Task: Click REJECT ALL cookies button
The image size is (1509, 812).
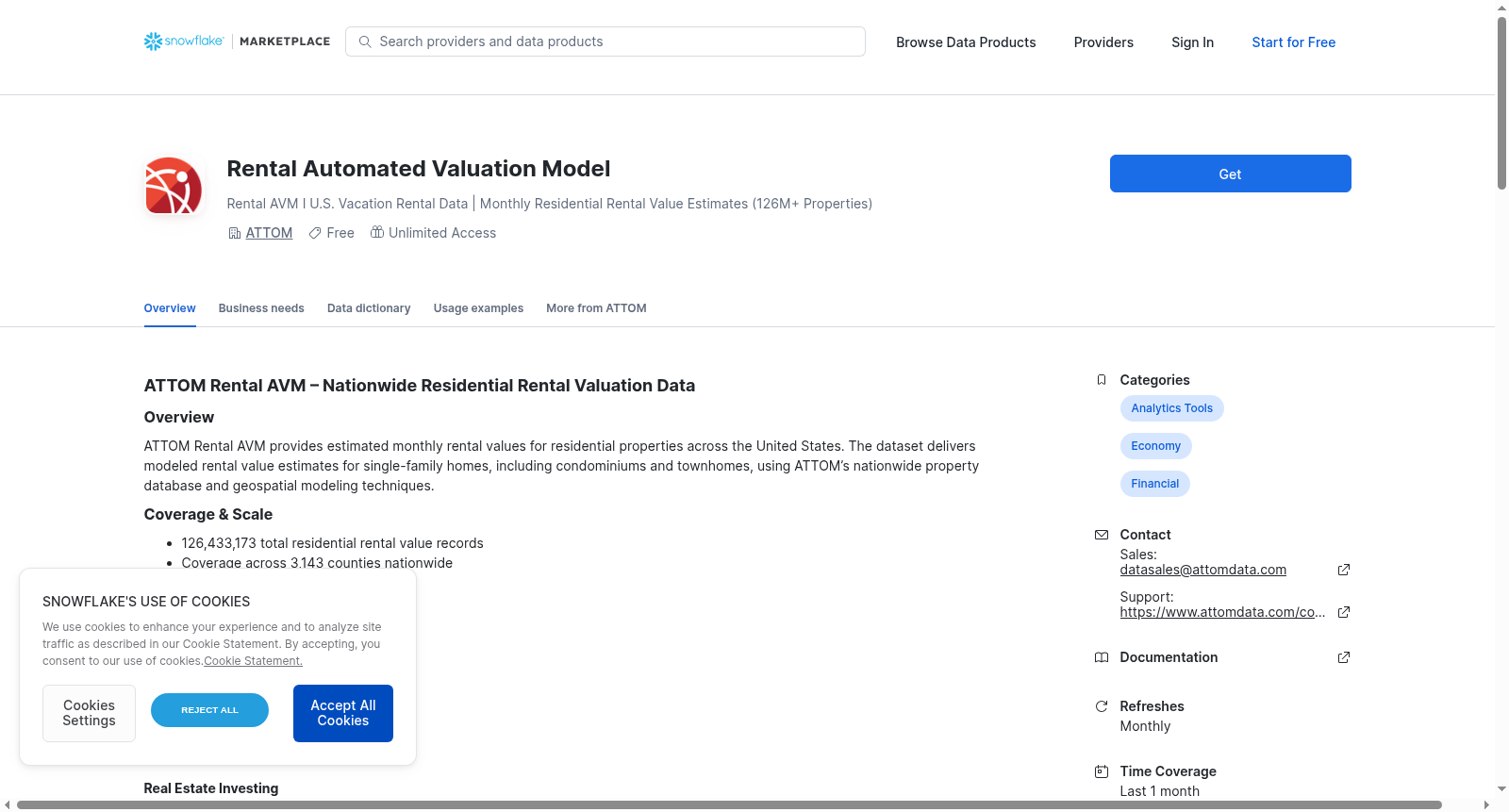Action: click(x=209, y=710)
